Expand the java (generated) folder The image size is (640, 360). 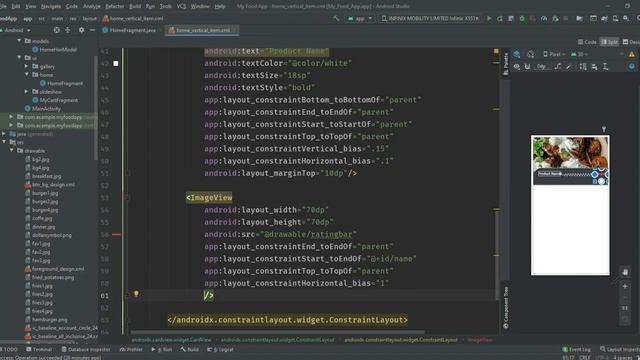4,134
